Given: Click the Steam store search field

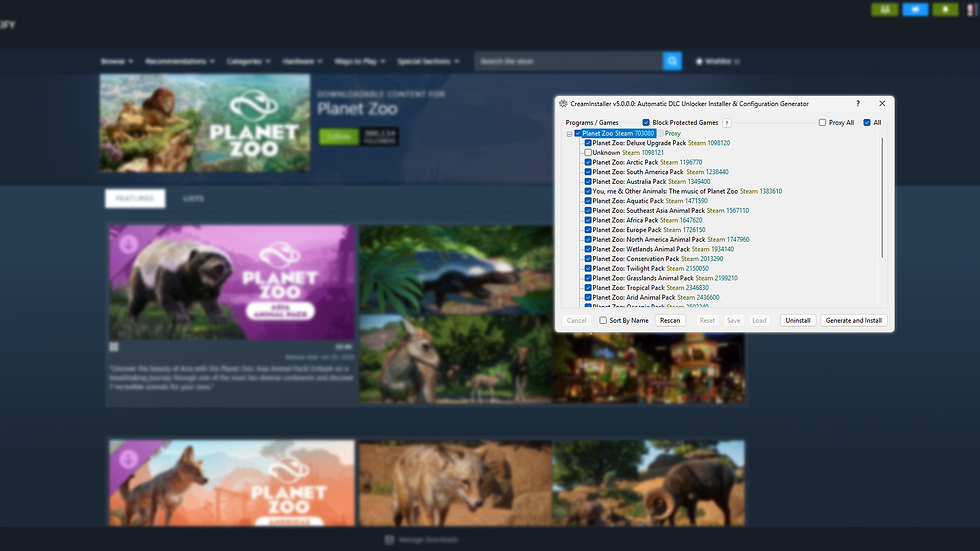Looking at the screenshot, I should point(569,61).
